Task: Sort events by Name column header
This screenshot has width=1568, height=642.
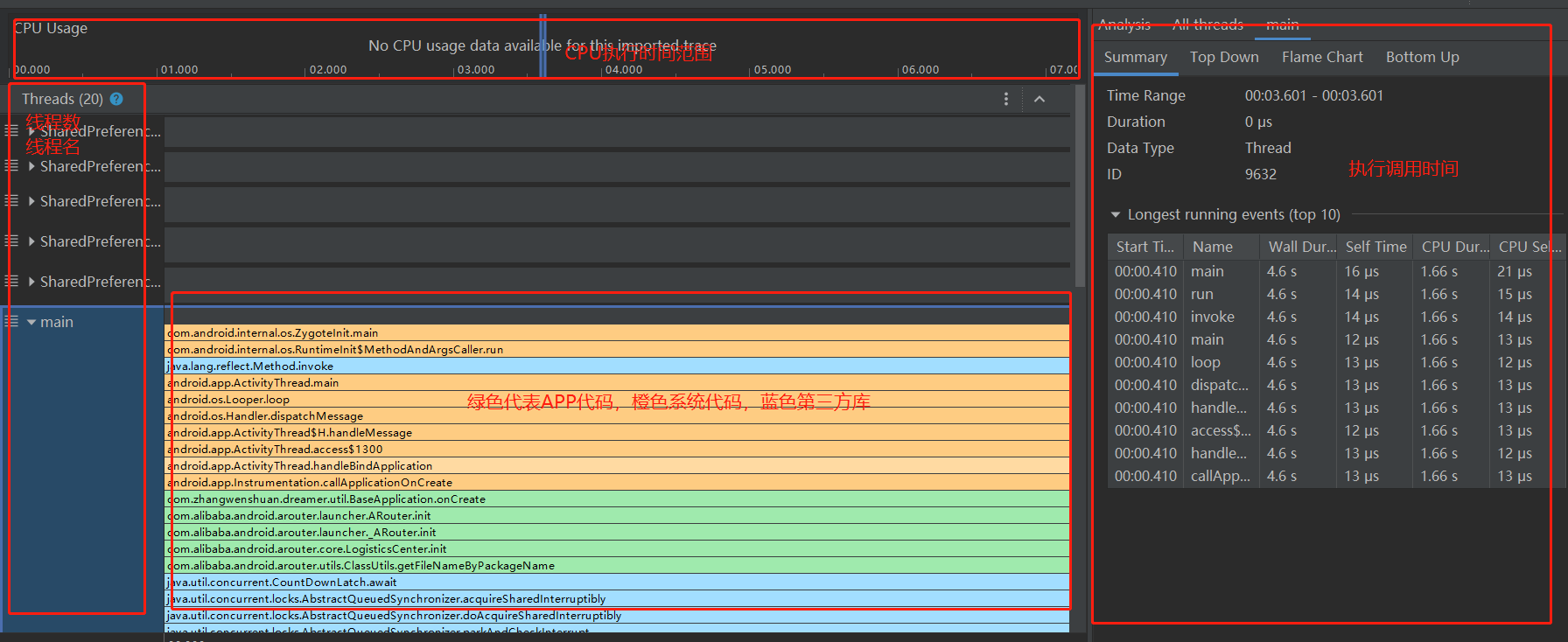Action: point(1221,247)
